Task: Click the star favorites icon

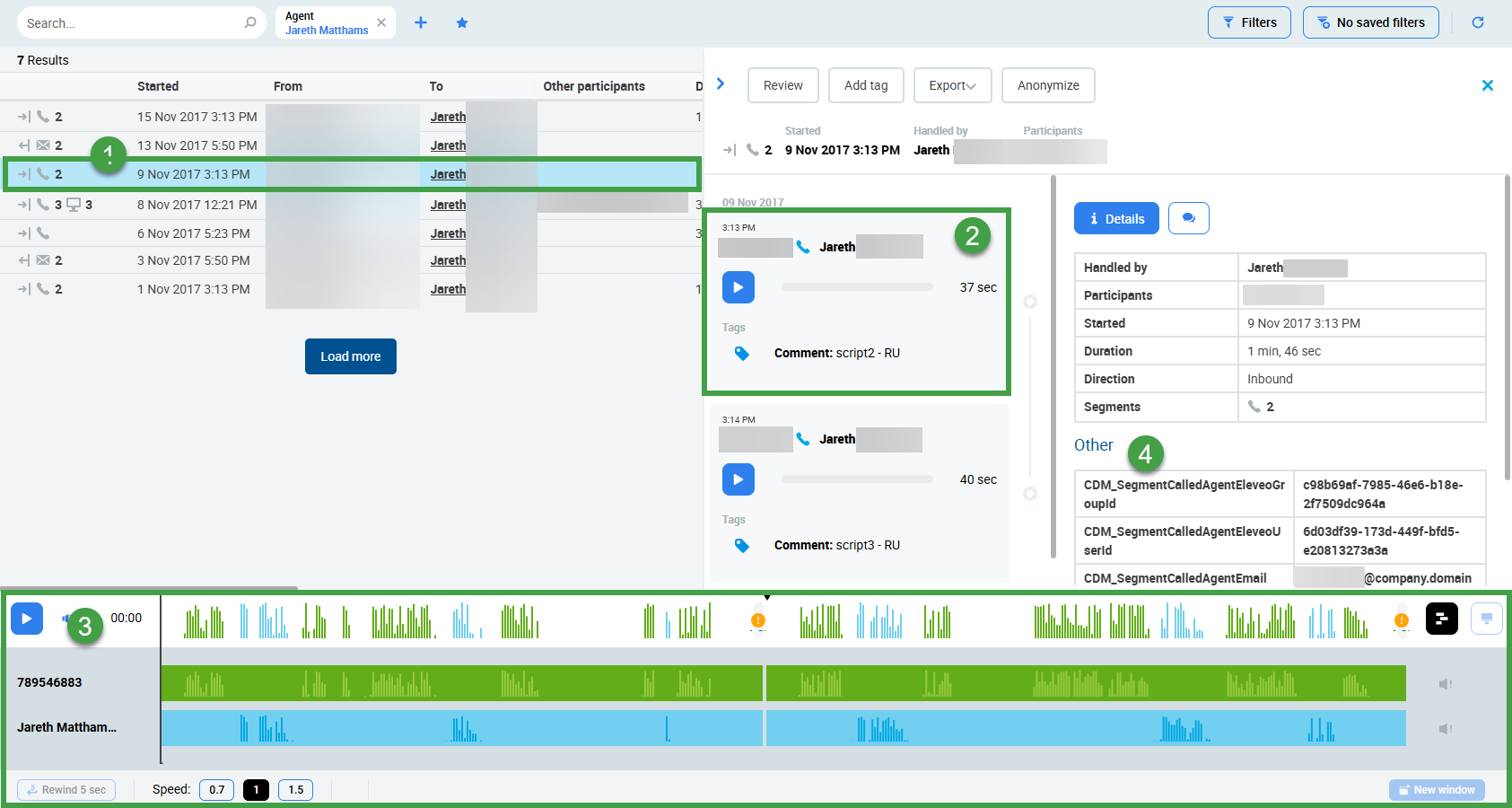Action: (462, 22)
